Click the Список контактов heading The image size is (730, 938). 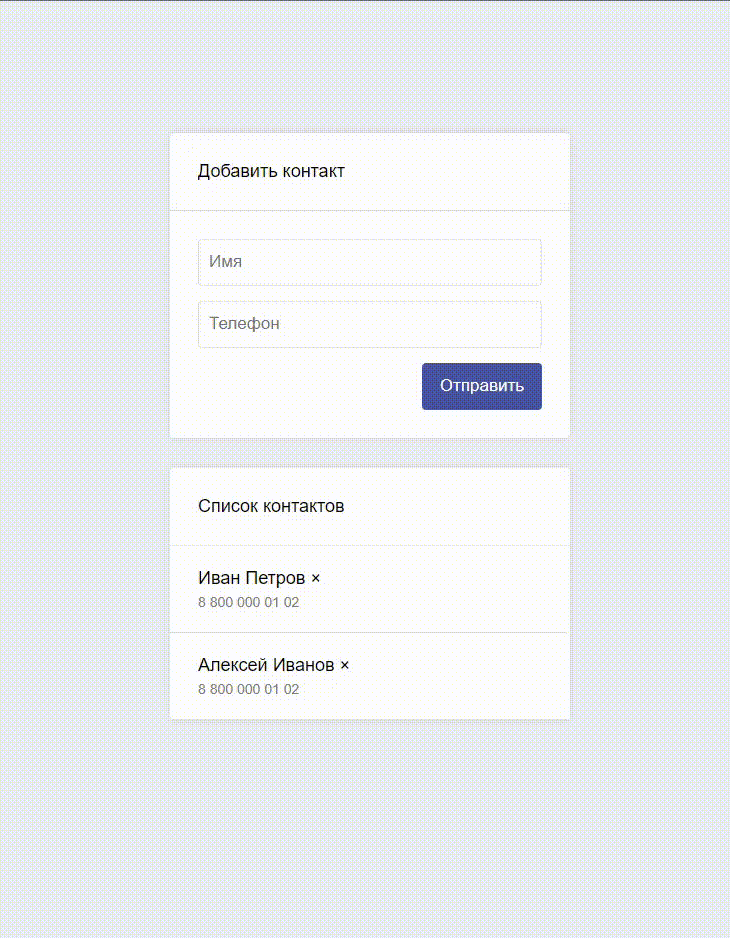[273, 506]
